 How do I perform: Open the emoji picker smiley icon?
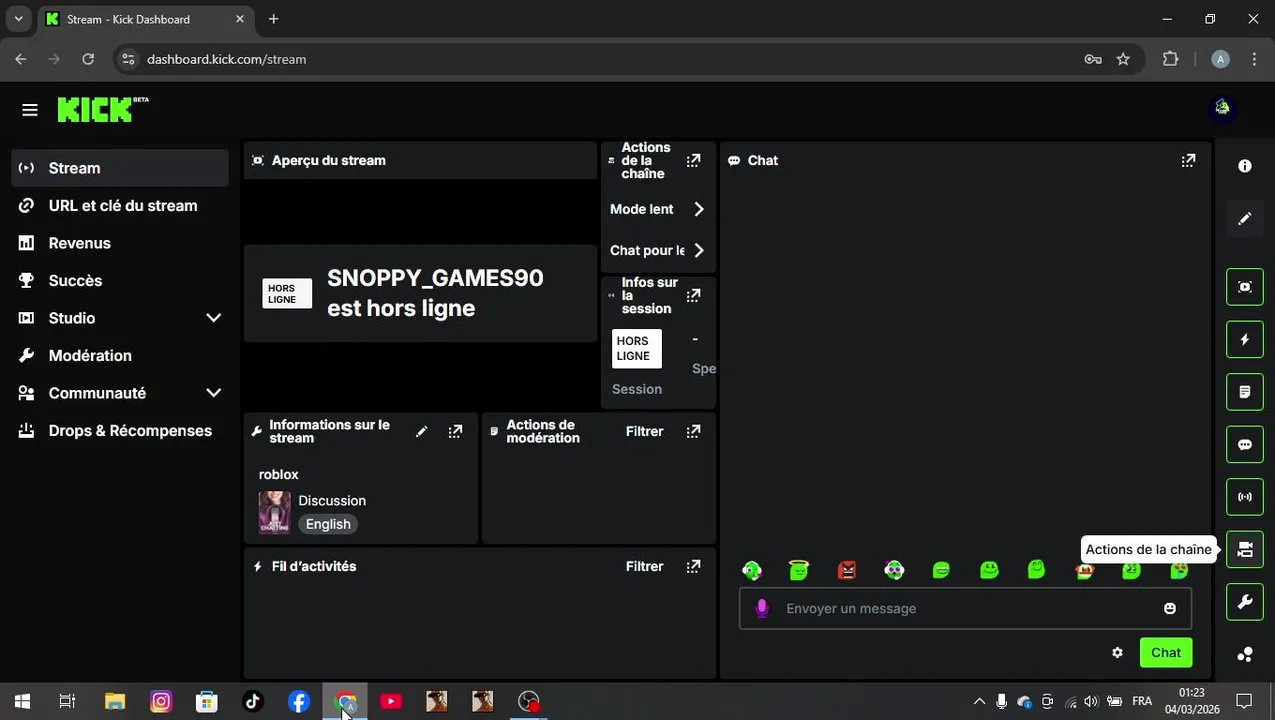tap(1170, 608)
